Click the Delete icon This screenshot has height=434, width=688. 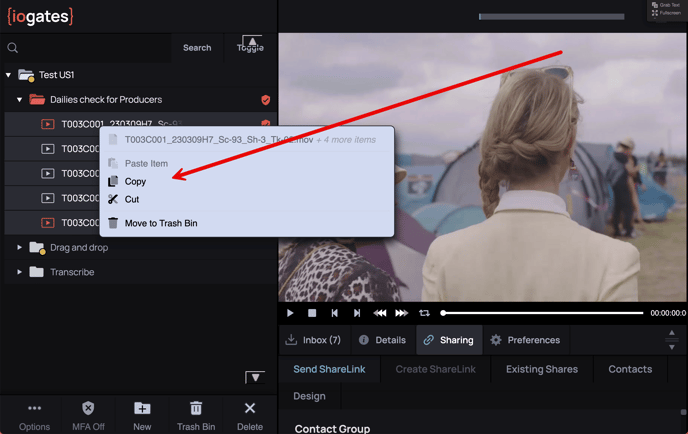coord(250,415)
